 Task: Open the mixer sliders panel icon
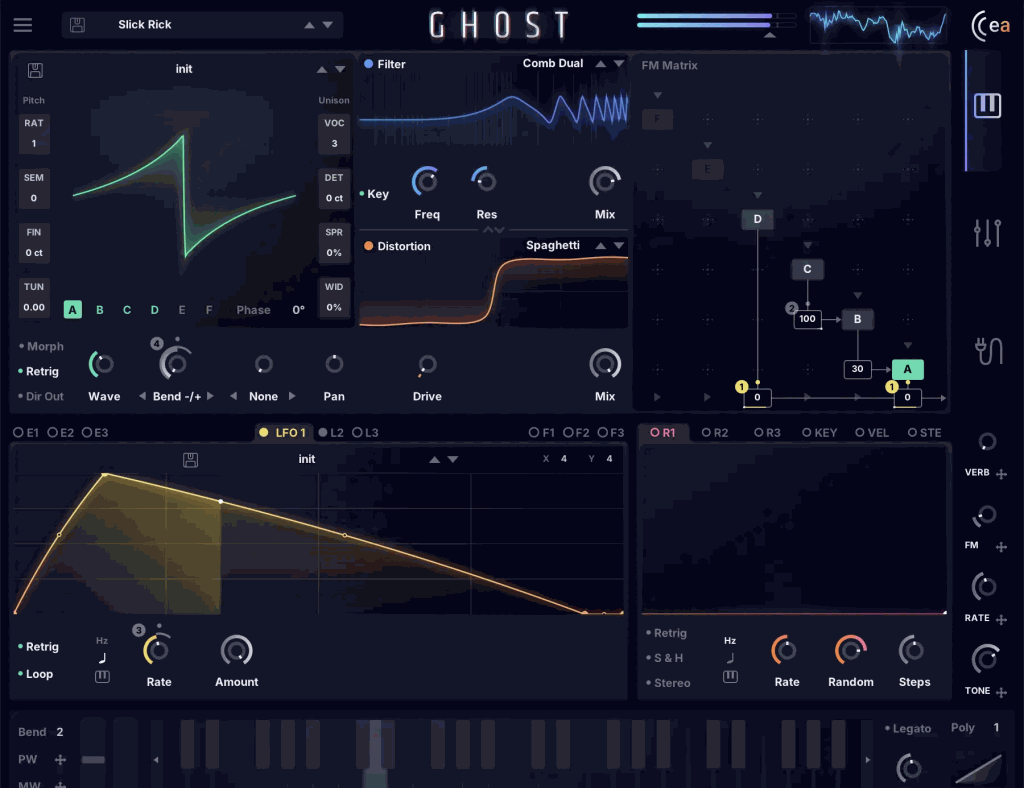pos(987,233)
